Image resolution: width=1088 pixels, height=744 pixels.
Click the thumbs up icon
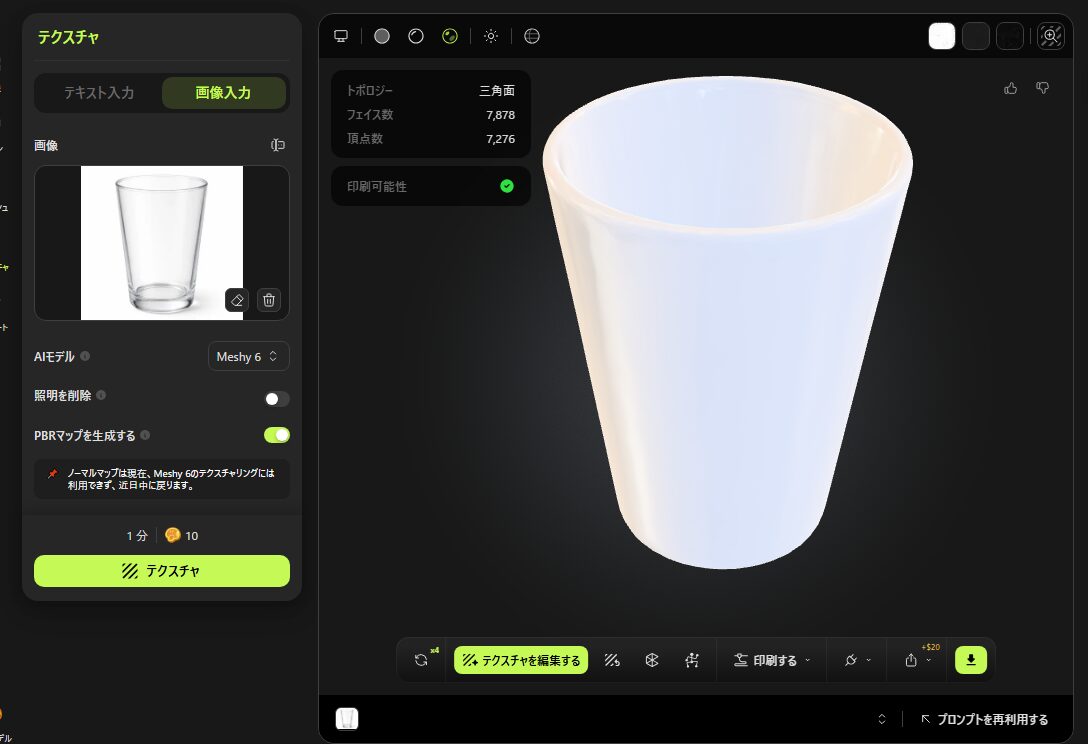coord(1011,89)
